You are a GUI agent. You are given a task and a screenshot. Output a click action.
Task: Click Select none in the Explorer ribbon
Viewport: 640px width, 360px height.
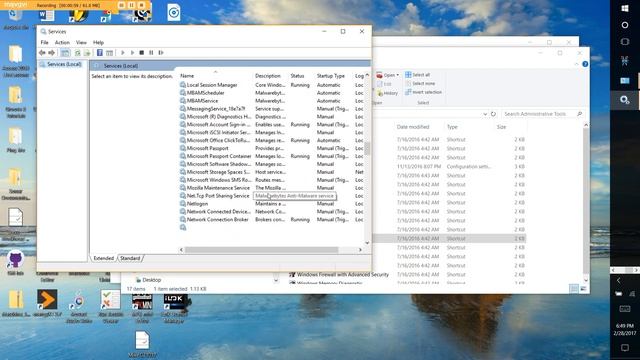tap(420, 84)
